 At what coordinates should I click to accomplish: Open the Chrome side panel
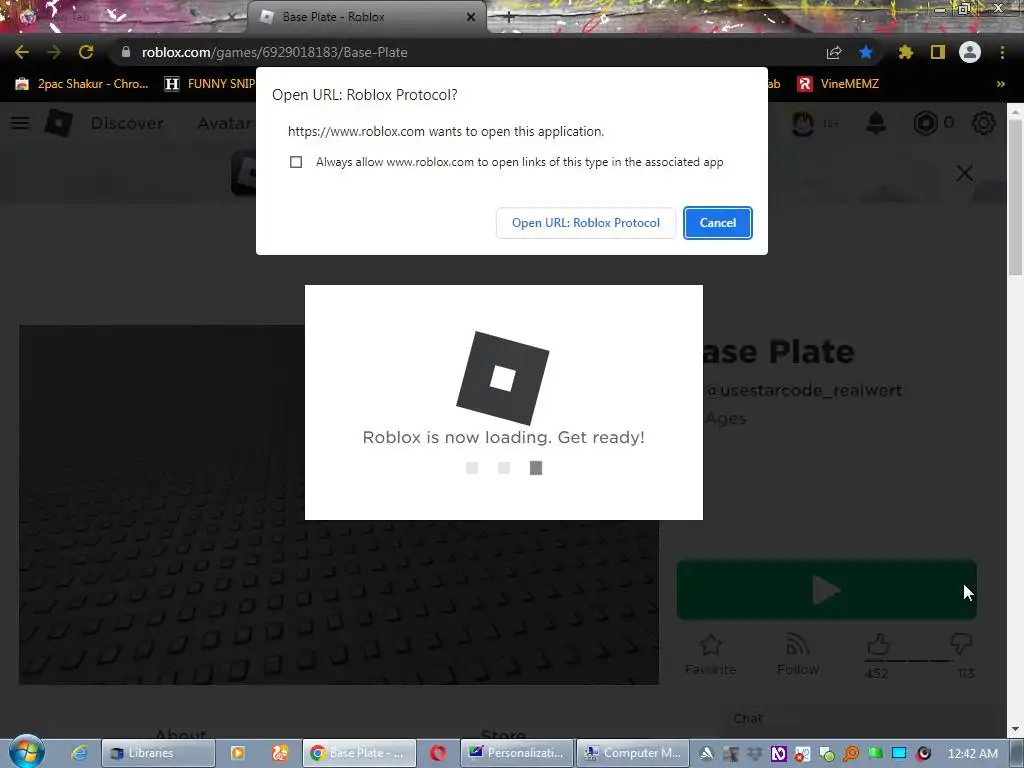point(938,52)
